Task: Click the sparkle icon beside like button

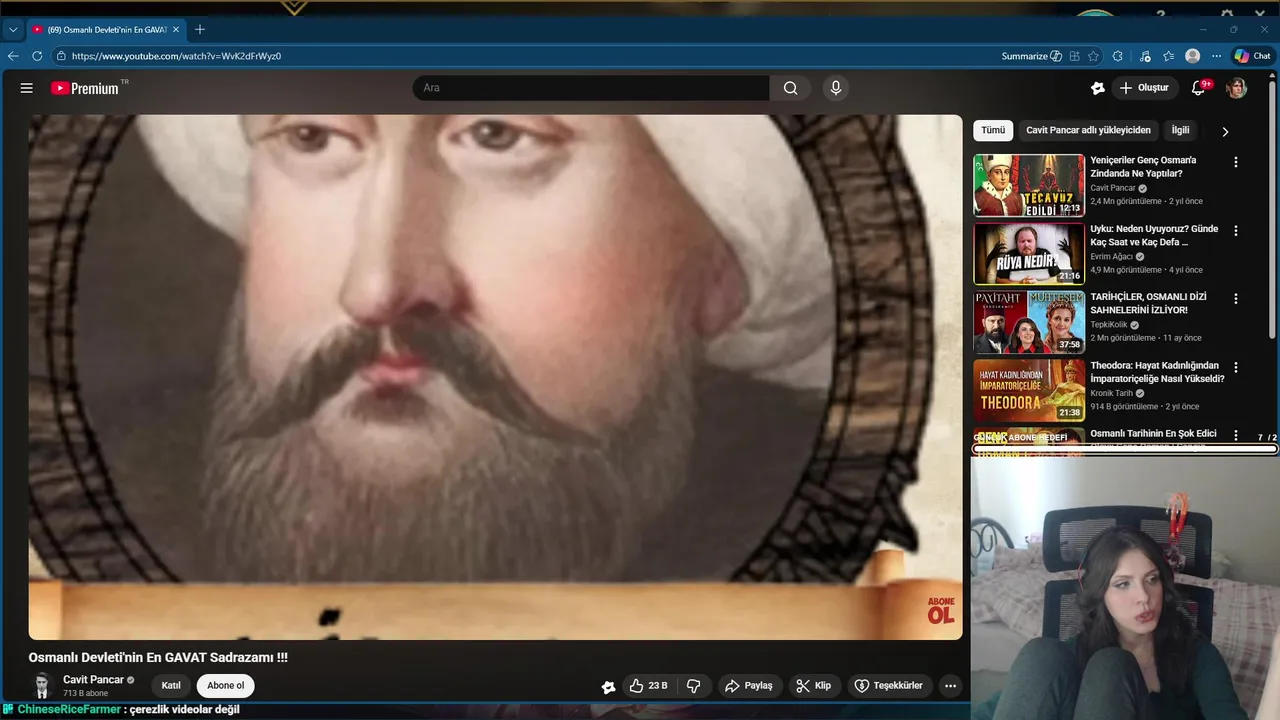Action: pos(608,686)
